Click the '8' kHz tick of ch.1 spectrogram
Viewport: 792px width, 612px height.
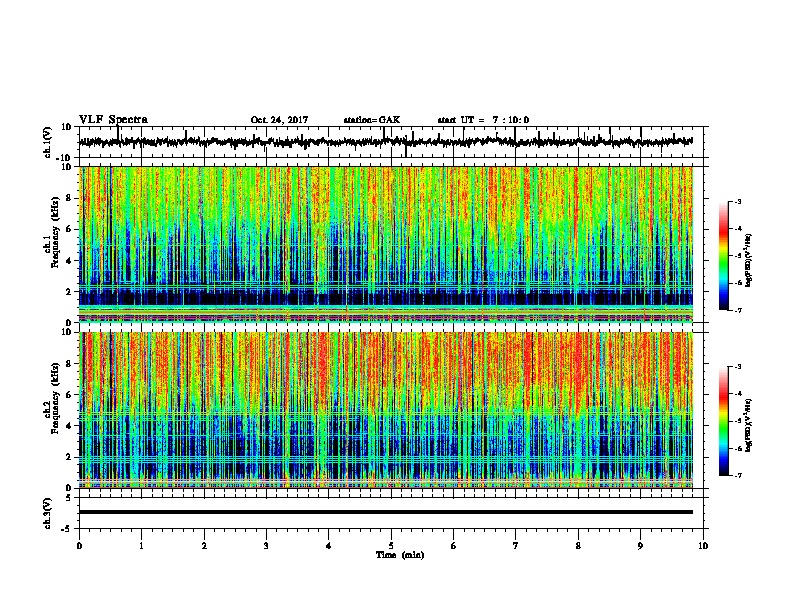pyautogui.click(x=70, y=198)
